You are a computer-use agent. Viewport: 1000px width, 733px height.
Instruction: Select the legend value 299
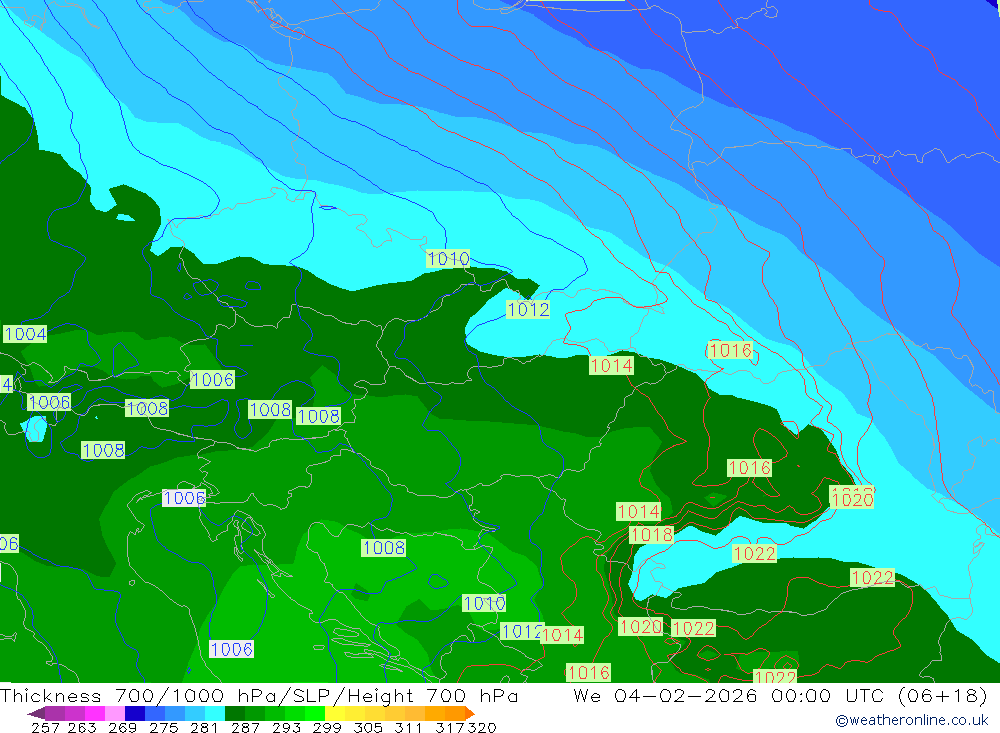327,727
